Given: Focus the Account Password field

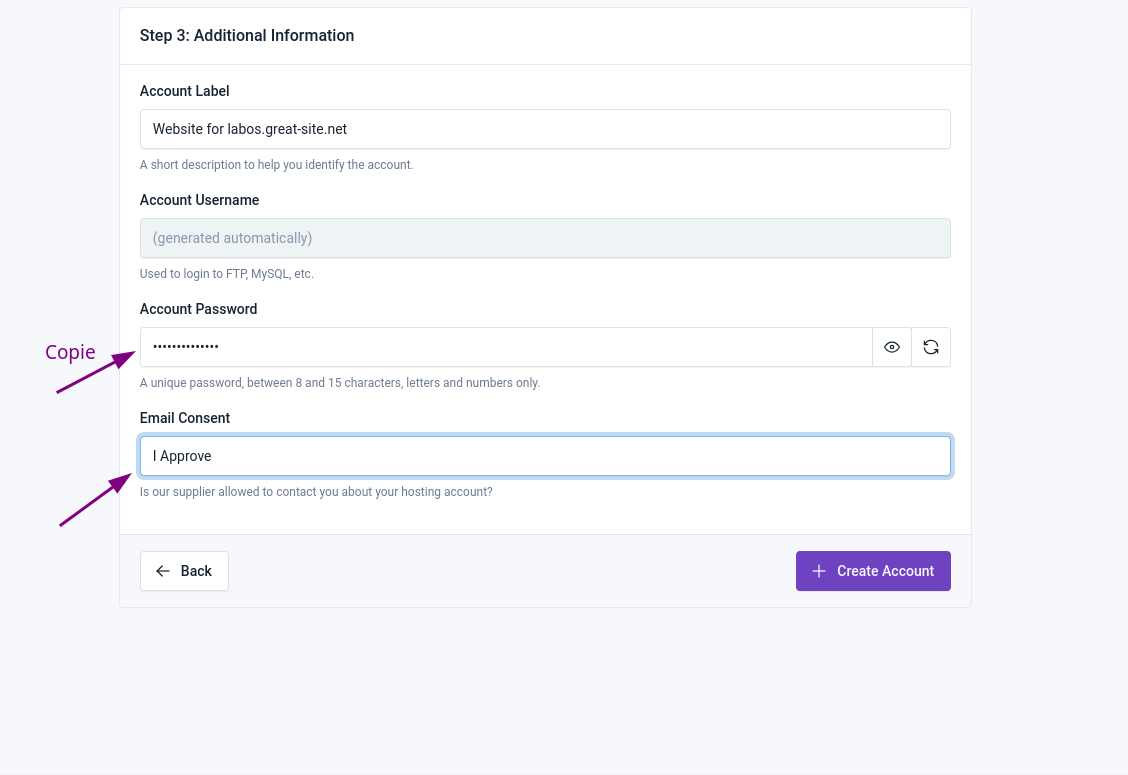Looking at the screenshot, I should [x=506, y=347].
